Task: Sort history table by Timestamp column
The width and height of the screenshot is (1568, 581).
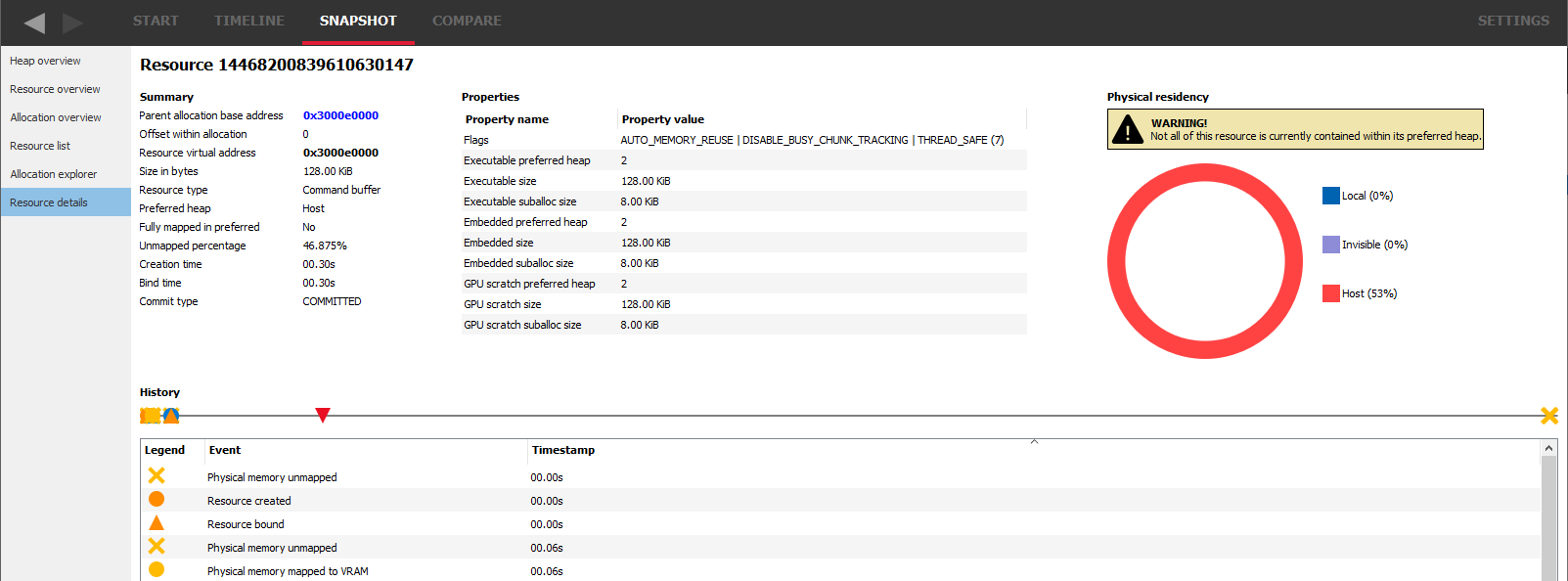Action: (563, 450)
